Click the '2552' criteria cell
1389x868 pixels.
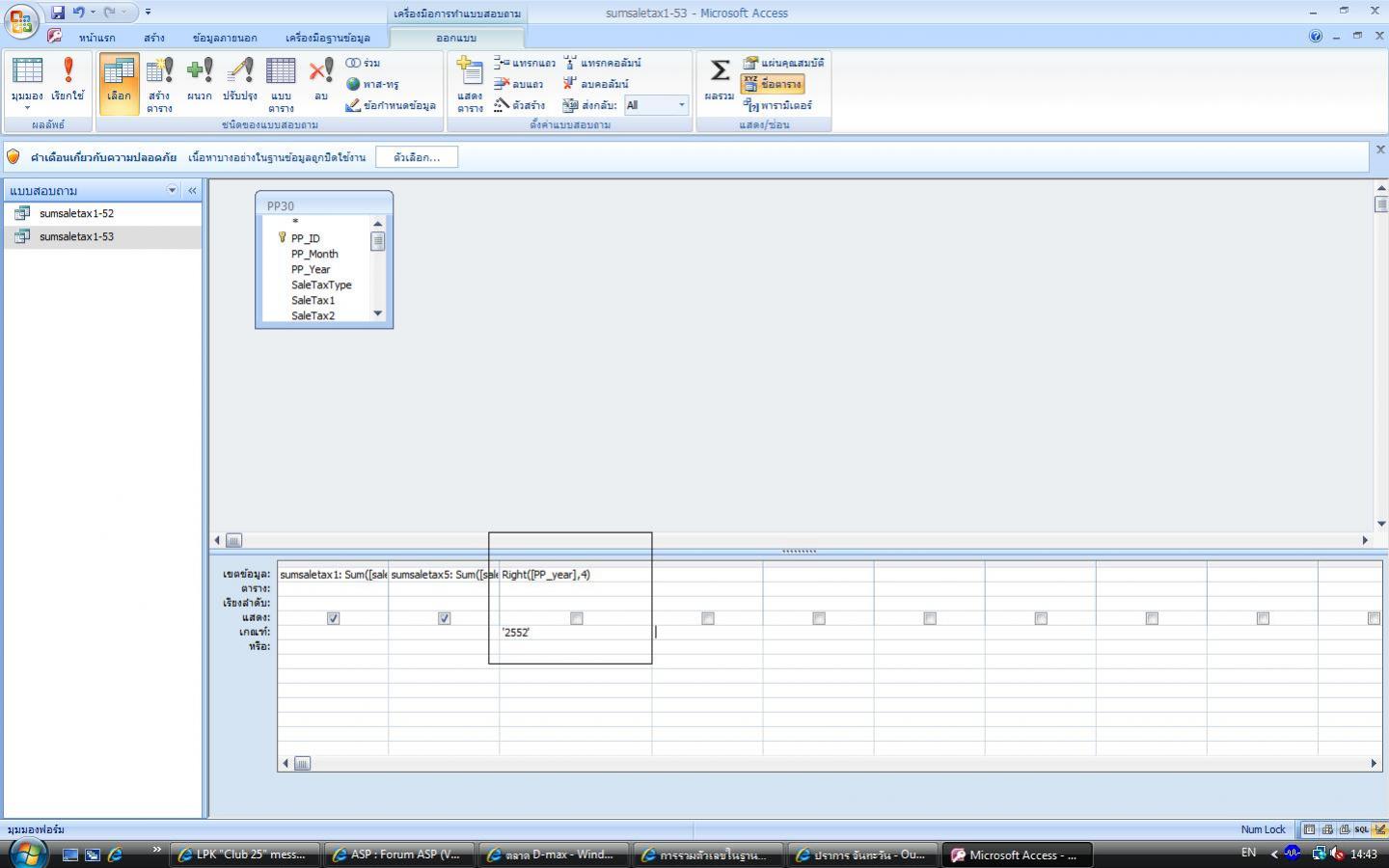click(x=575, y=633)
